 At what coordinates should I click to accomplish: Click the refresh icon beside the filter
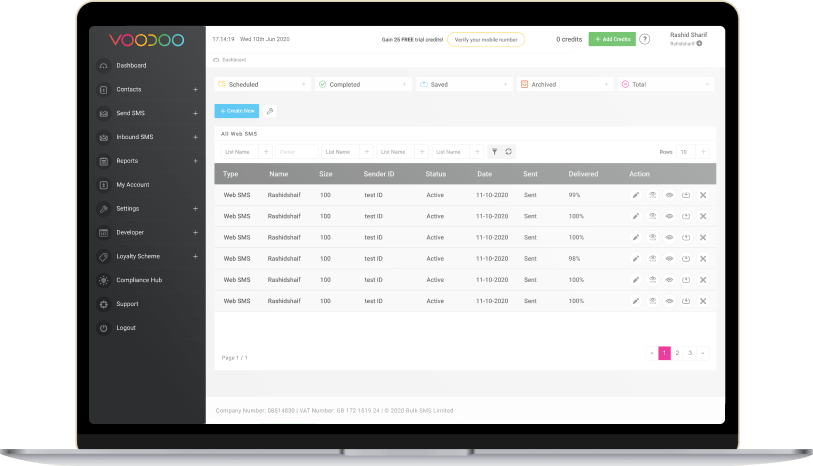tap(509, 152)
